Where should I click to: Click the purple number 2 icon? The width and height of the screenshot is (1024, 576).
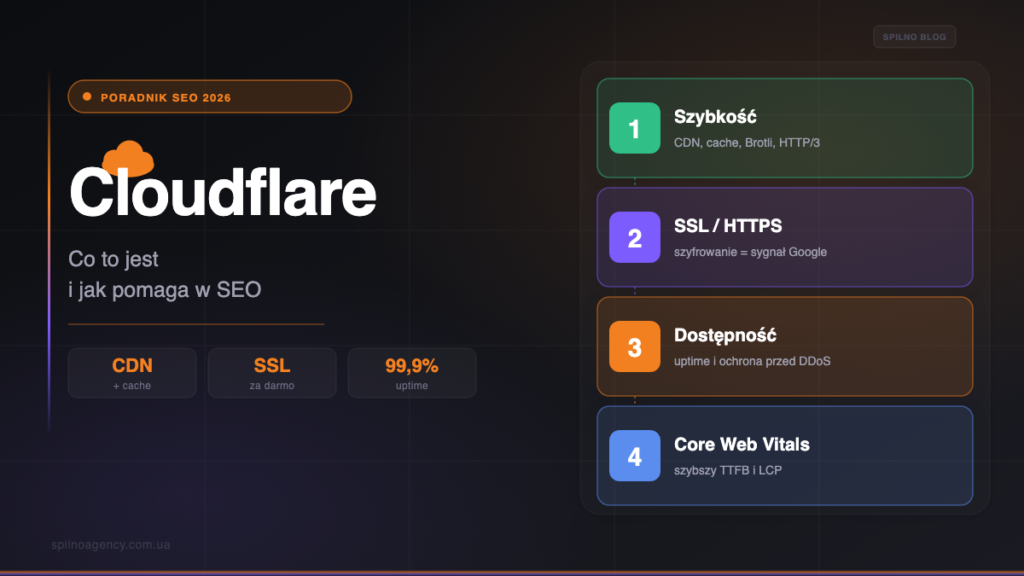point(634,237)
